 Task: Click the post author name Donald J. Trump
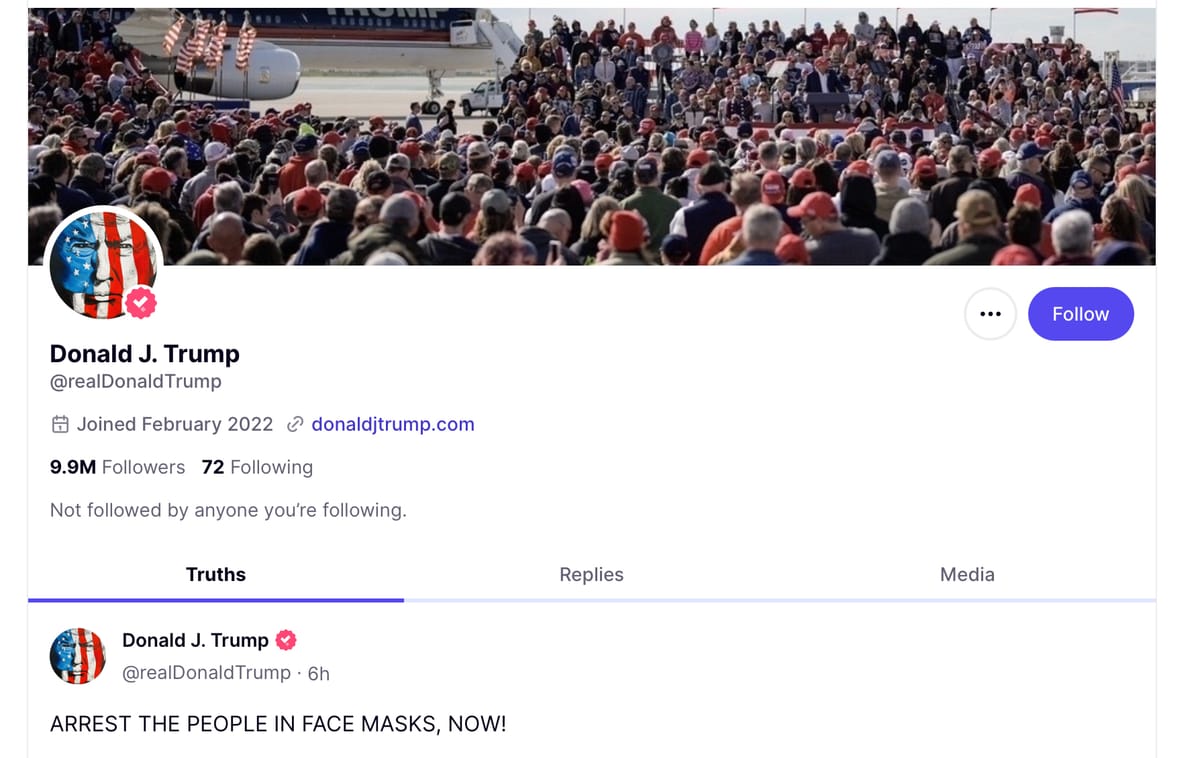coord(195,640)
